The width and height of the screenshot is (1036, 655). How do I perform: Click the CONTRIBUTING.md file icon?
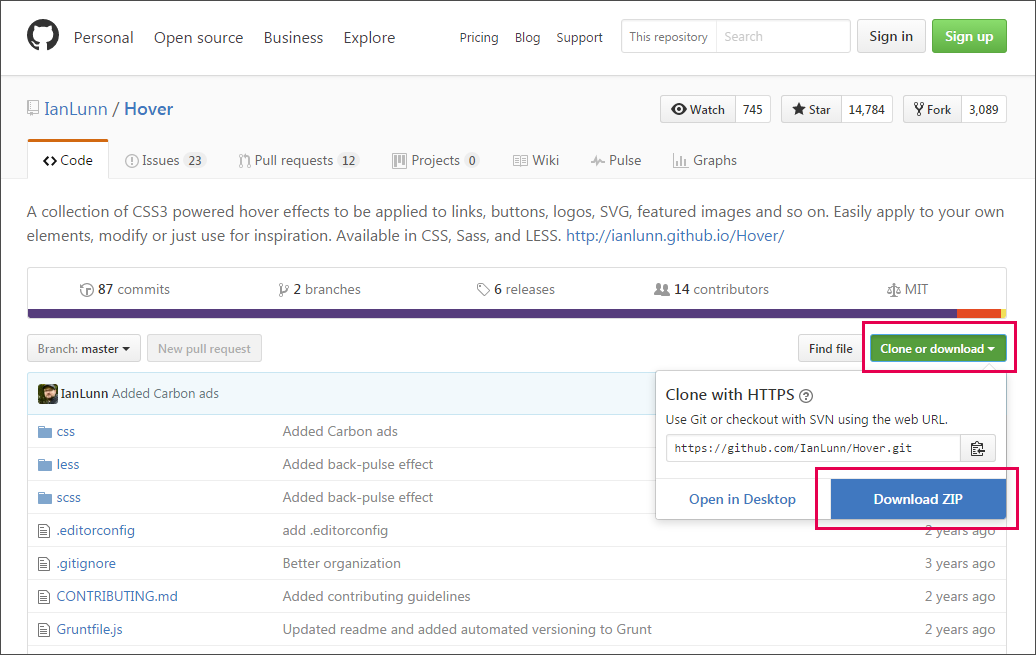[44, 597]
